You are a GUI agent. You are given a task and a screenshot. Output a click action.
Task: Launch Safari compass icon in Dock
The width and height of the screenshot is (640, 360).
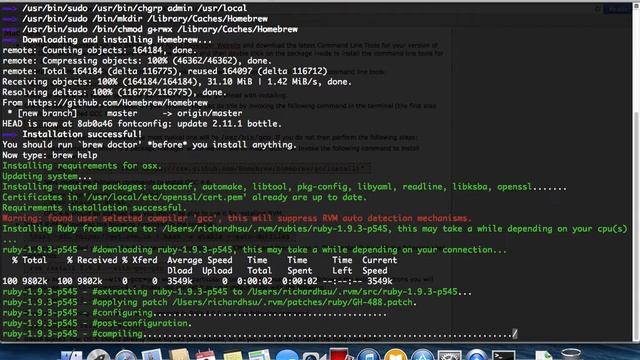125,354
